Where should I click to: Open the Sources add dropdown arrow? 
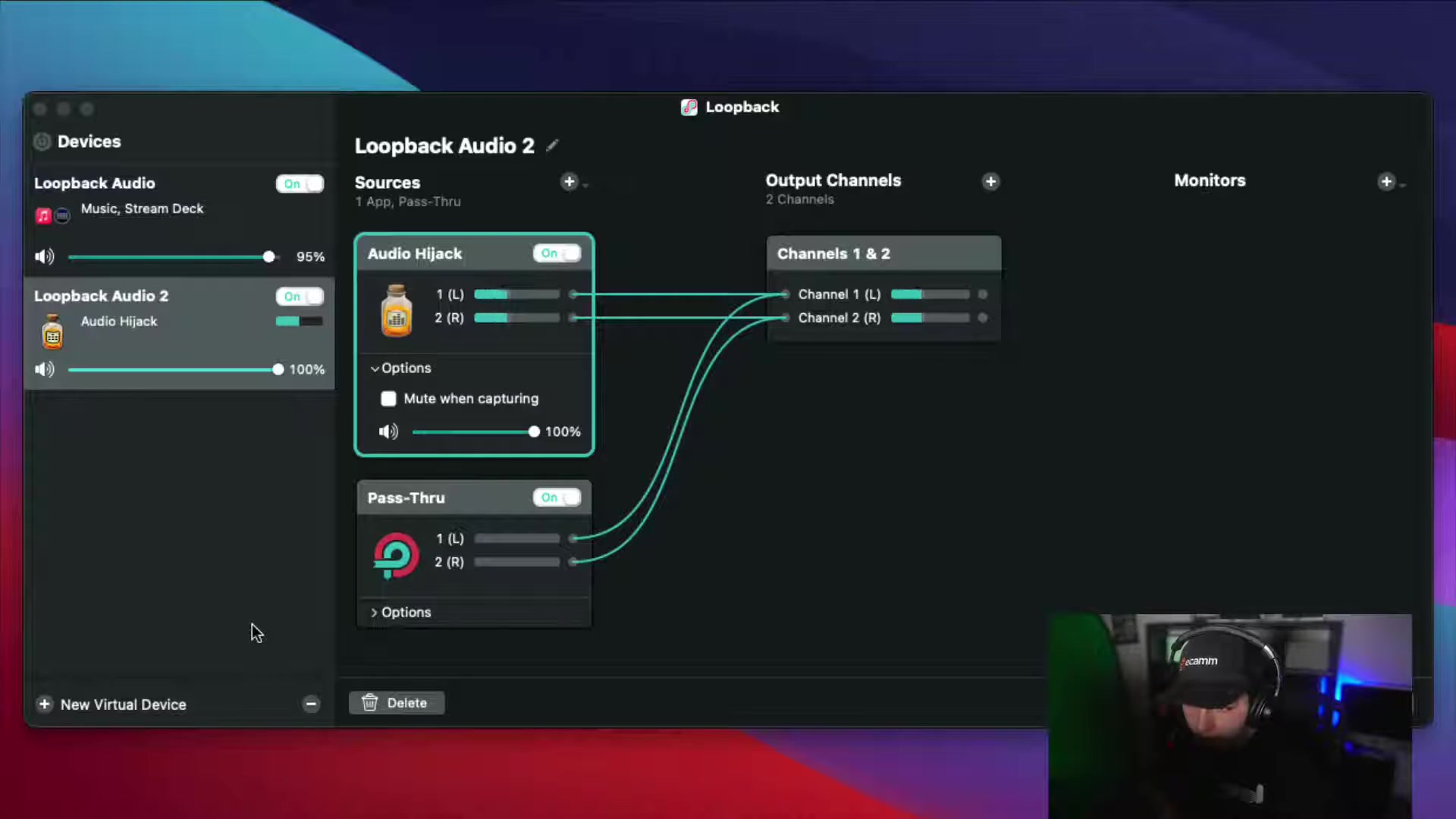click(x=585, y=185)
